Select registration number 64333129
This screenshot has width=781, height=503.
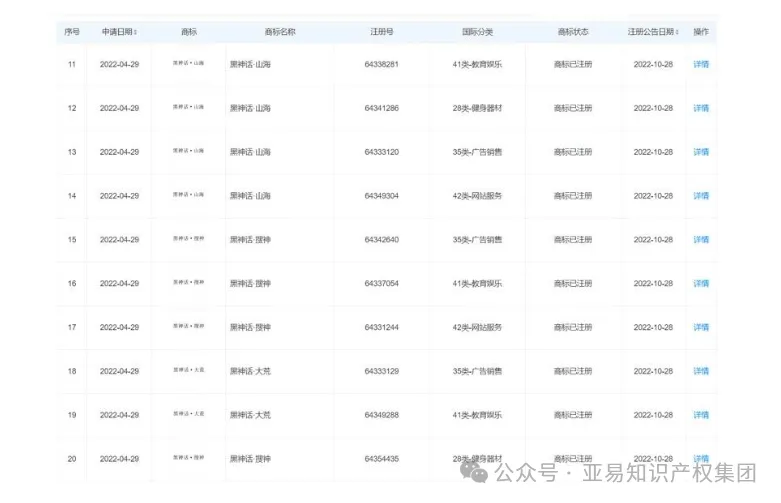pos(382,371)
